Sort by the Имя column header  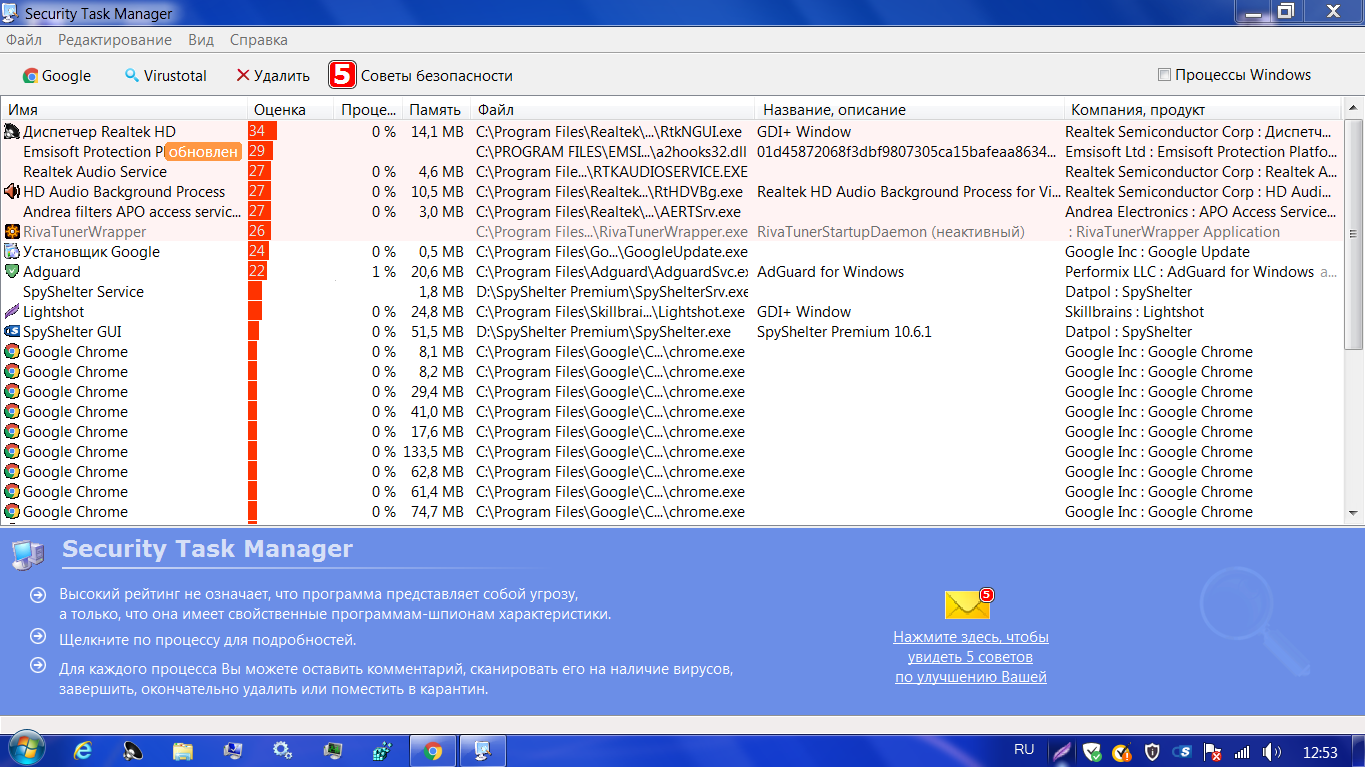click(x=124, y=110)
